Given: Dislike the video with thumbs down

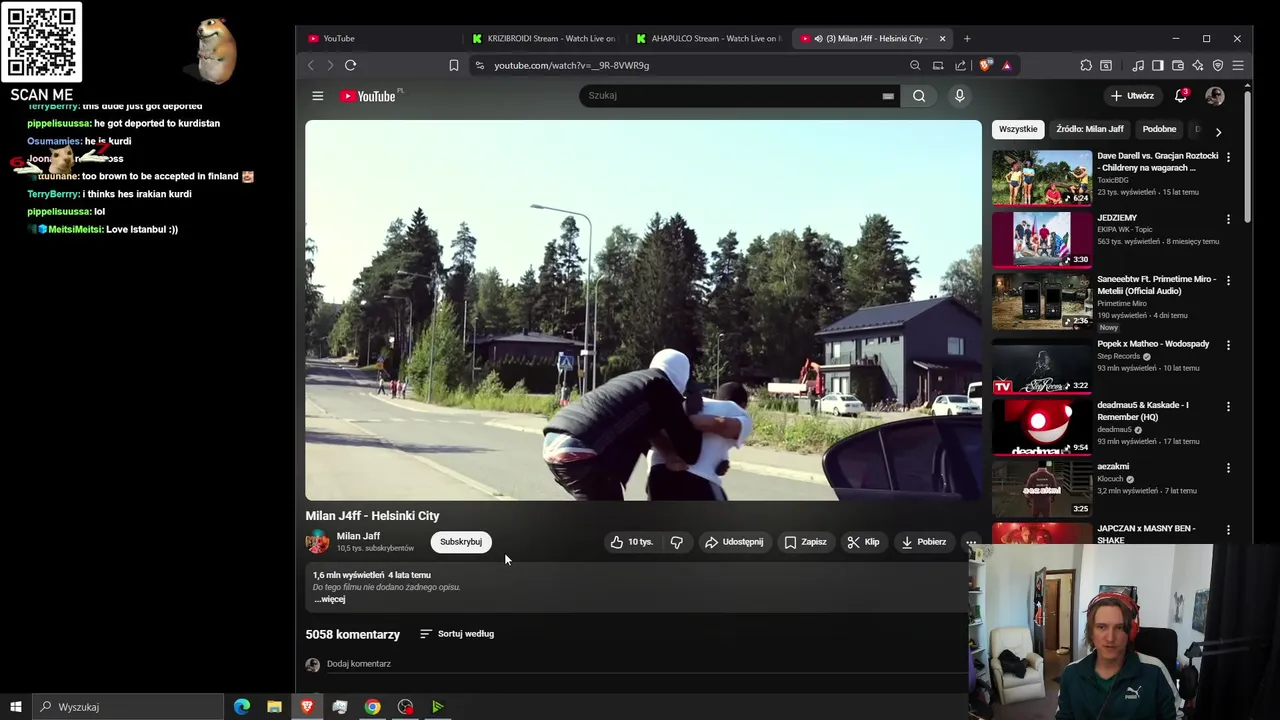Looking at the screenshot, I should coord(677,542).
